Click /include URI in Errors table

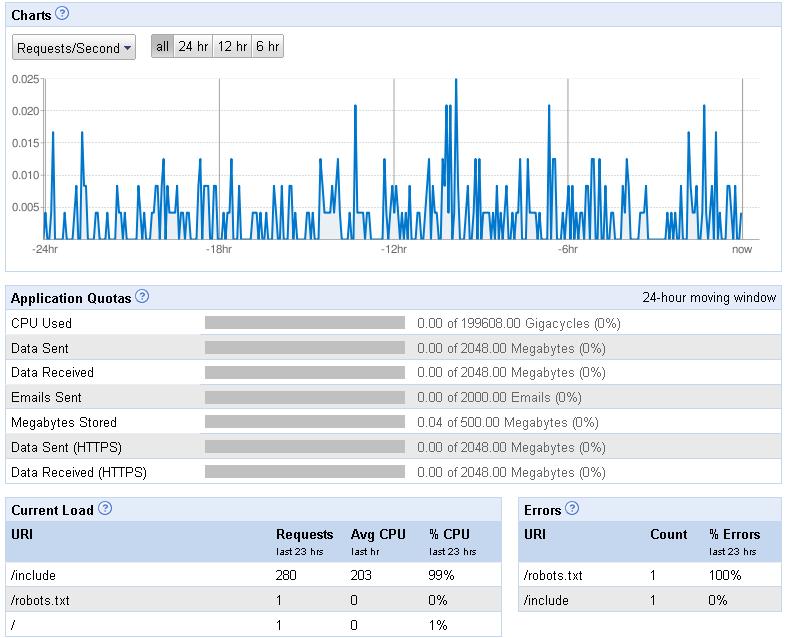pyautogui.click(x=546, y=600)
